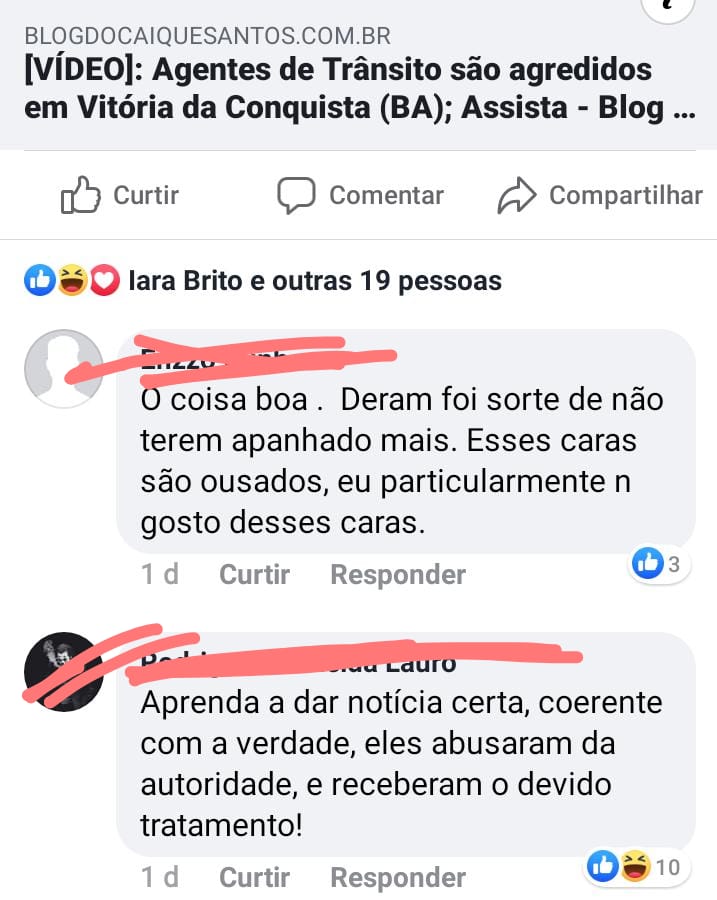The height and width of the screenshot is (900, 717).
Task: Tap the thumbs-up Curtir icon on the post
Action: tap(80, 195)
